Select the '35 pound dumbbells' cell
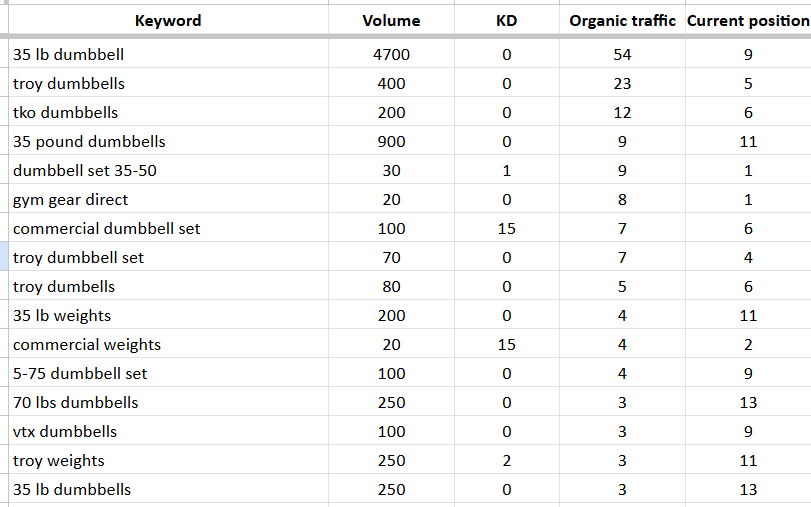This screenshot has height=507, width=811. (168, 141)
